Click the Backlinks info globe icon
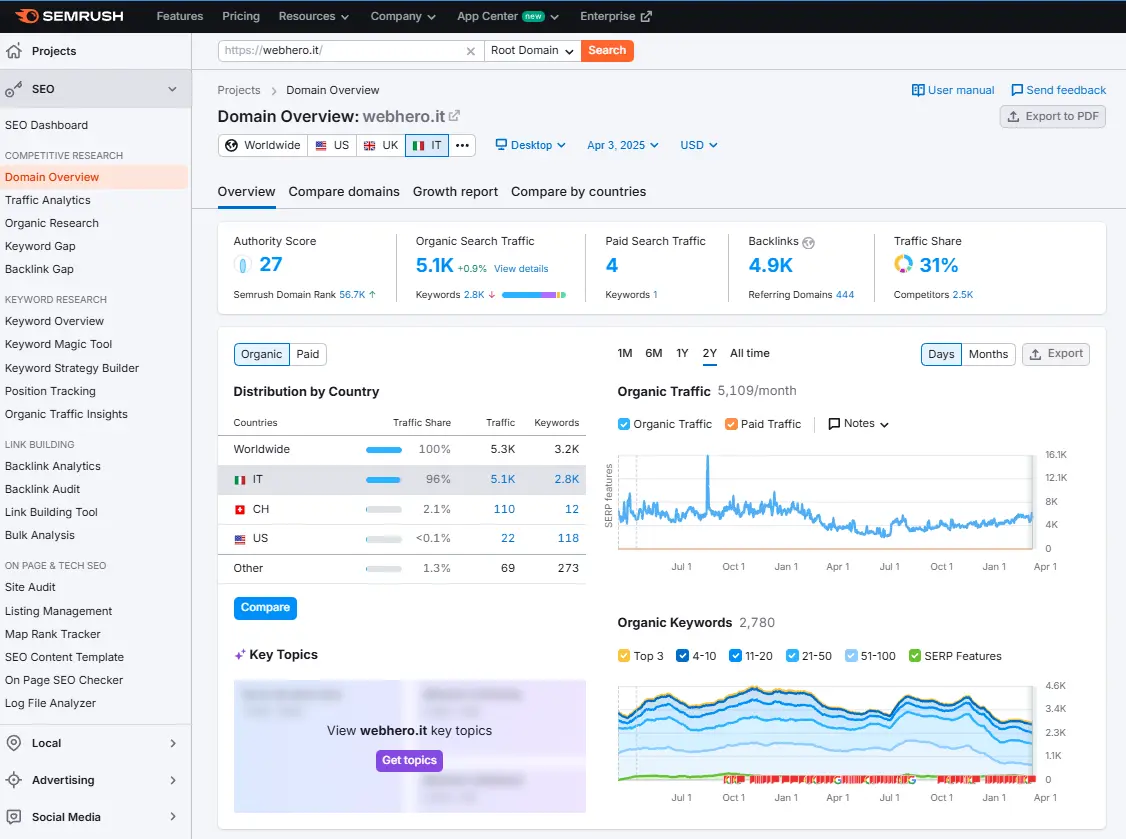 click(x=809, y=243)
